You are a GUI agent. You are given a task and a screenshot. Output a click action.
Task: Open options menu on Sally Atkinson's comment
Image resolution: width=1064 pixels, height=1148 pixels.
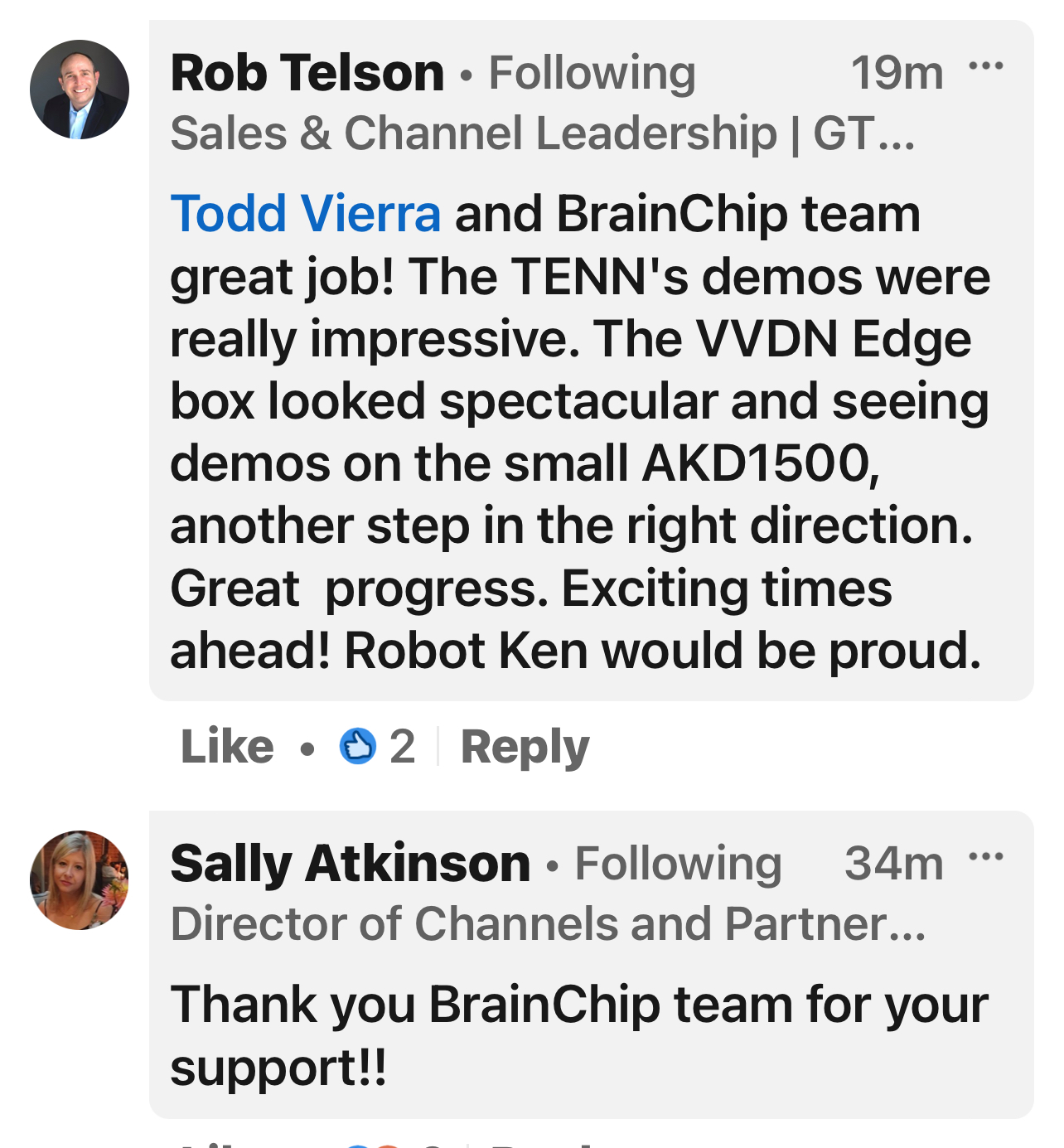click(986, 856)
